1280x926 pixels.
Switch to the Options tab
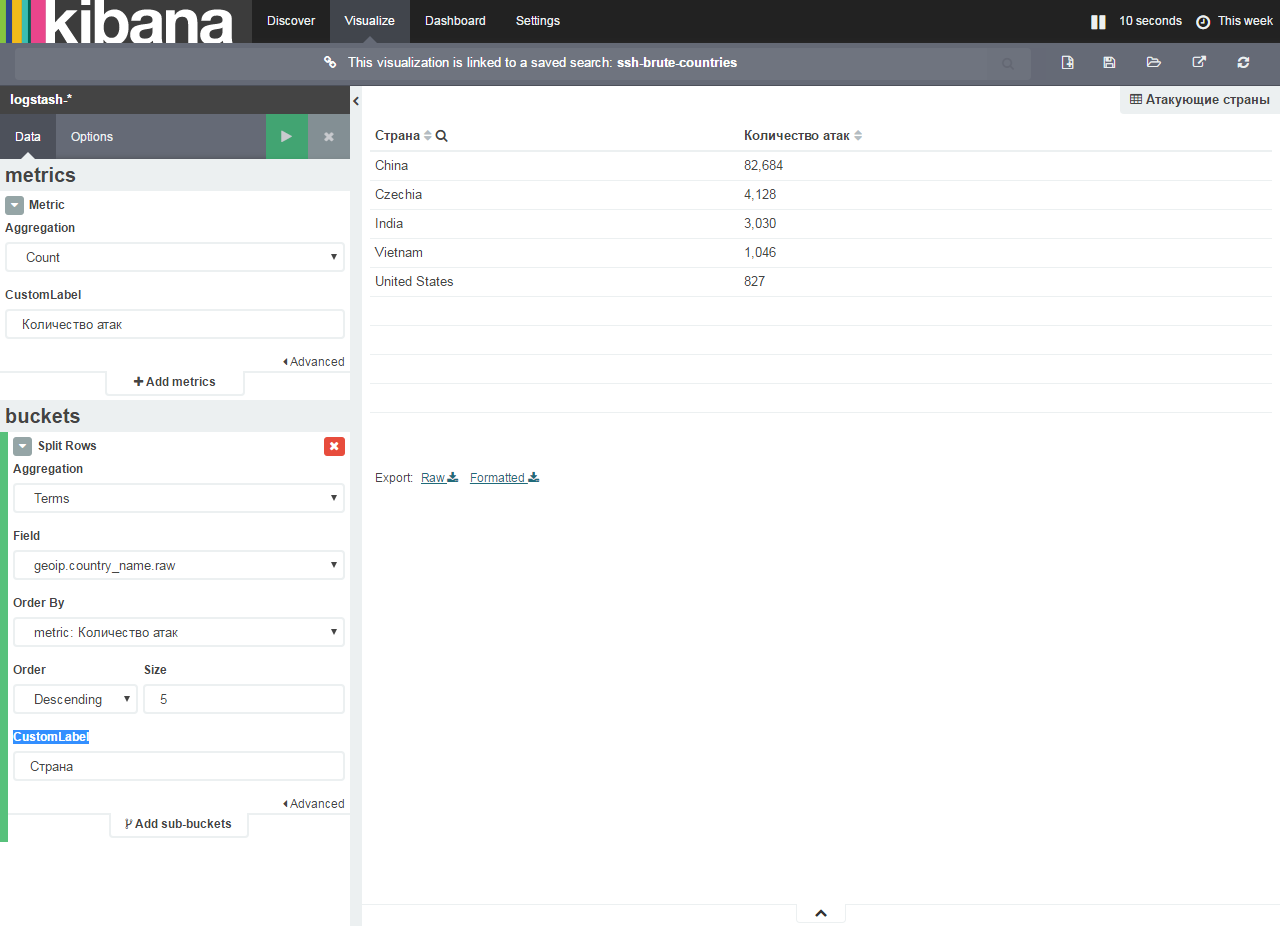92,136
